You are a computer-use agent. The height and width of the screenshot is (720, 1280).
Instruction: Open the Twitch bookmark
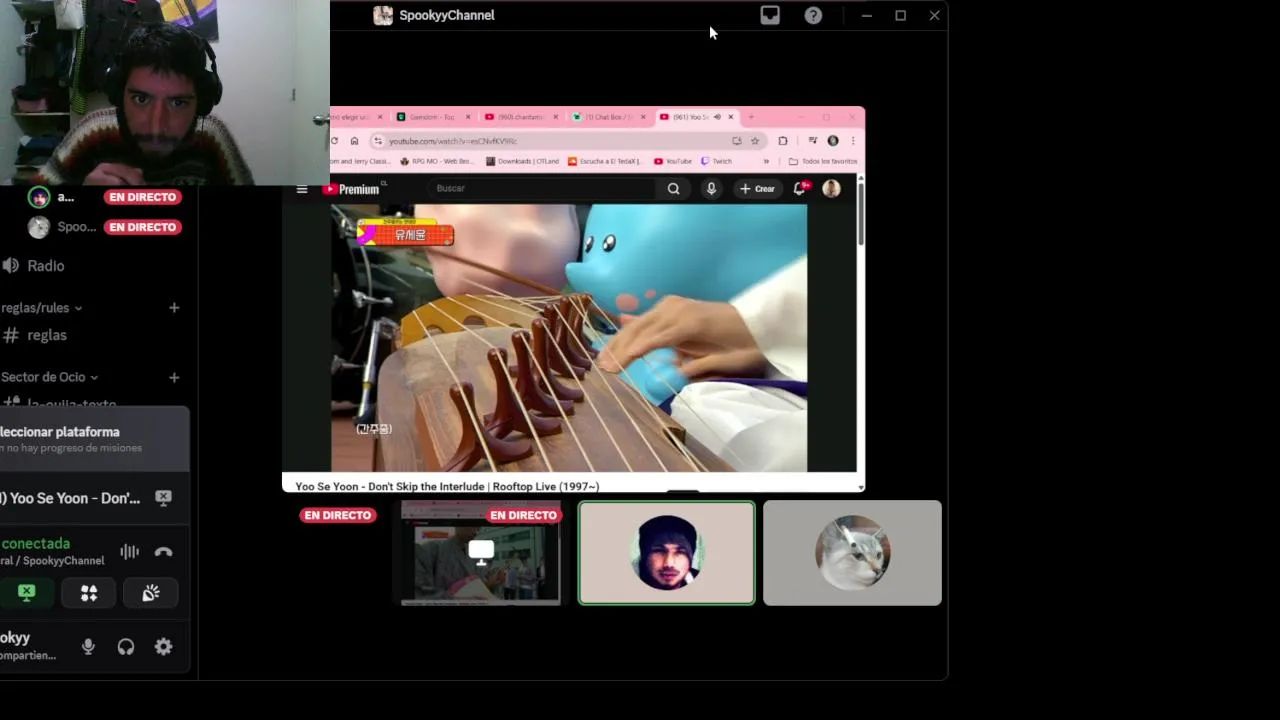point(716,161)
